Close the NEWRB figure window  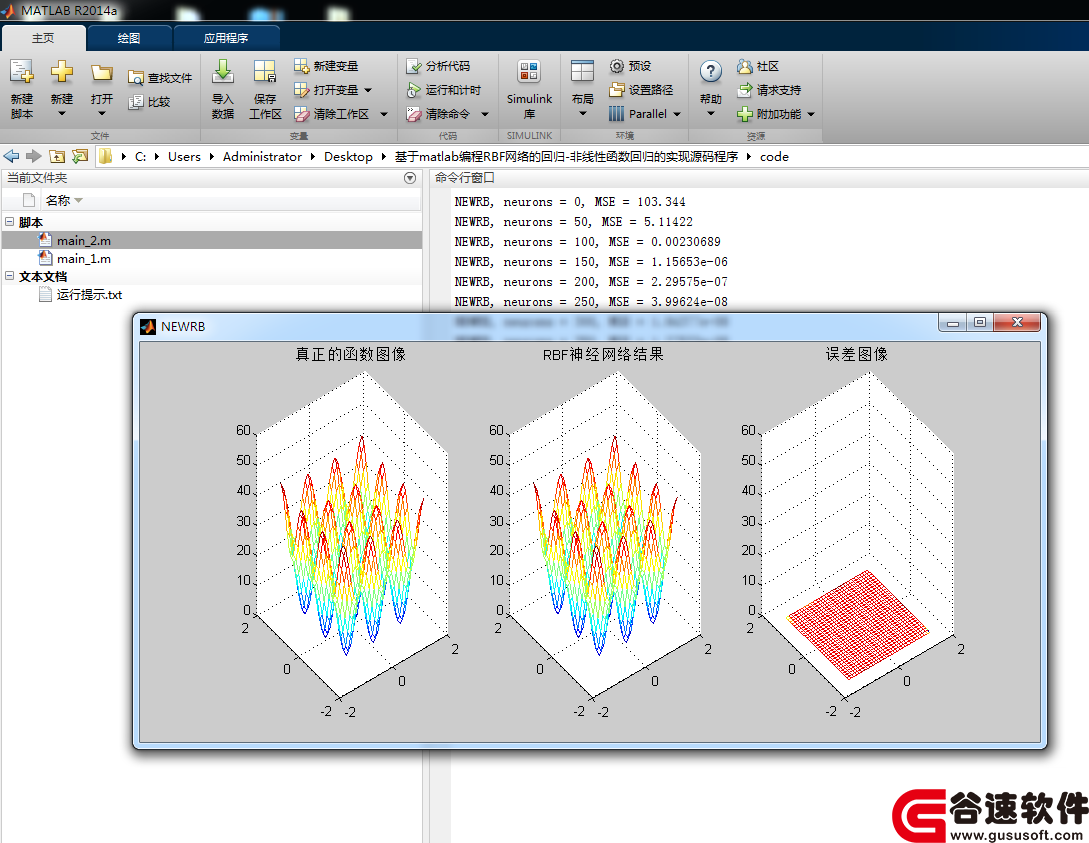tap(1017, 323)
